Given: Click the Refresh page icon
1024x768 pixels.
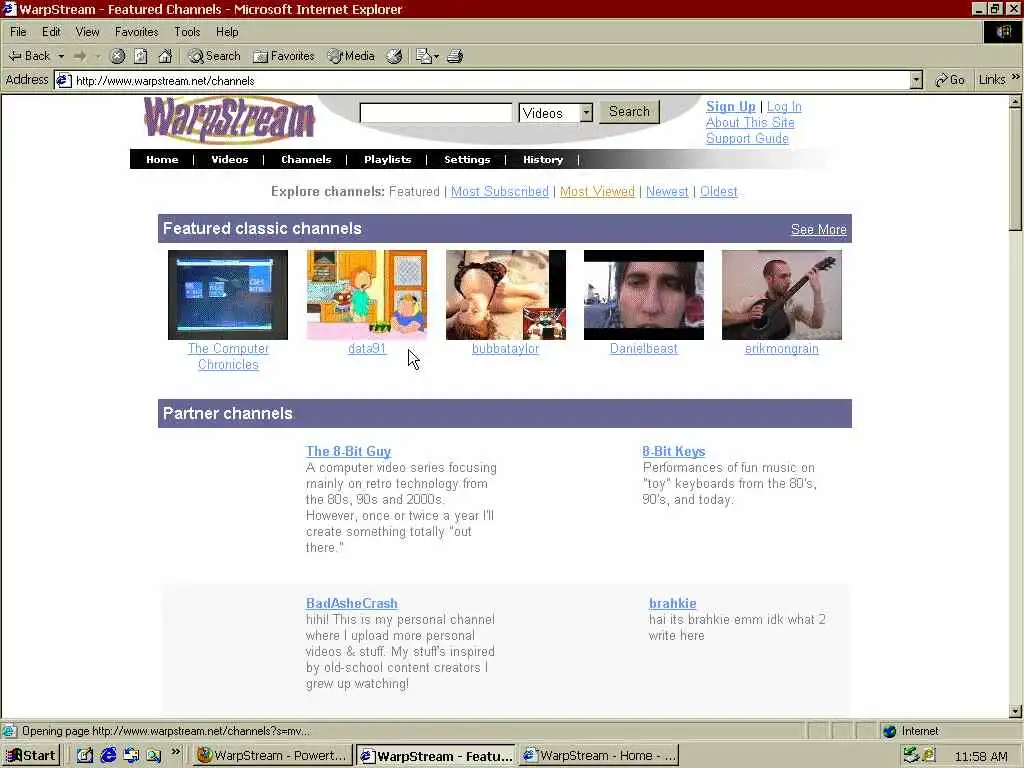Looking at the screenshot, I should (141, 56).
